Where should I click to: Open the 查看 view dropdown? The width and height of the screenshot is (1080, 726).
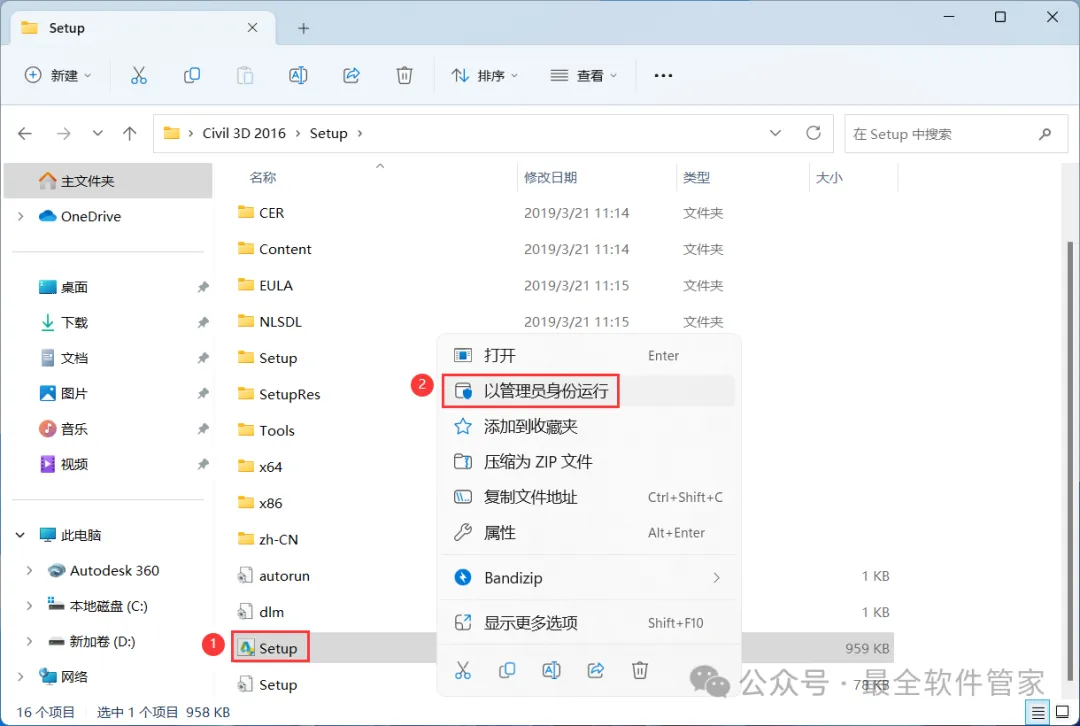tap(583, 75)
